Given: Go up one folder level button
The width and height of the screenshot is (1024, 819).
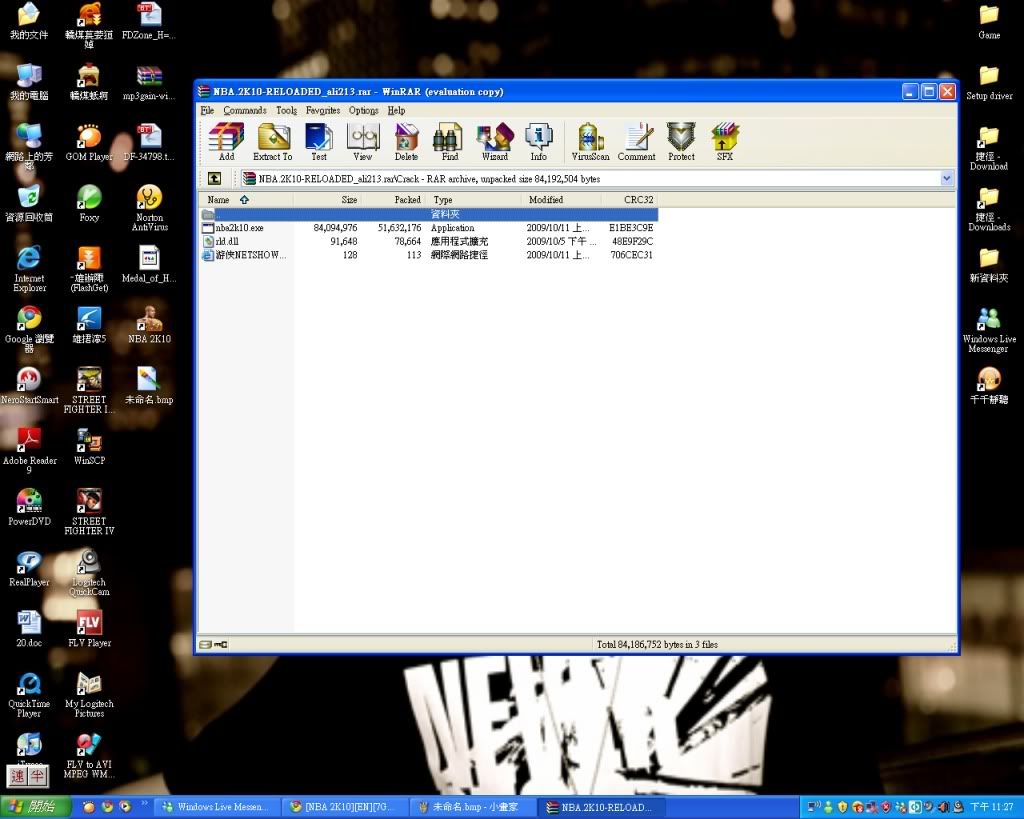Looking at the screenshot, I should tap(214, 178).
